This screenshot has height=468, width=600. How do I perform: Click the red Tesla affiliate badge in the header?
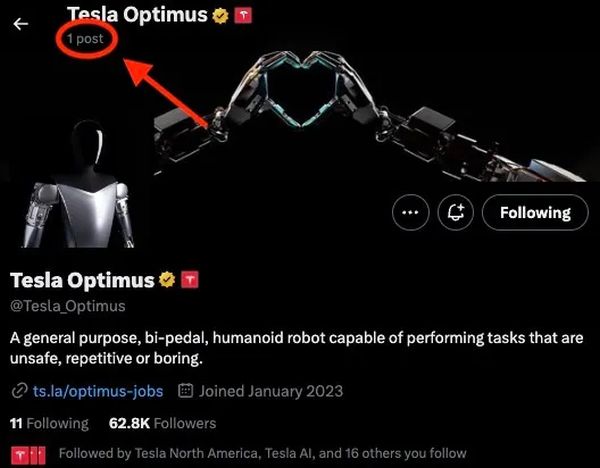point(243,16)
